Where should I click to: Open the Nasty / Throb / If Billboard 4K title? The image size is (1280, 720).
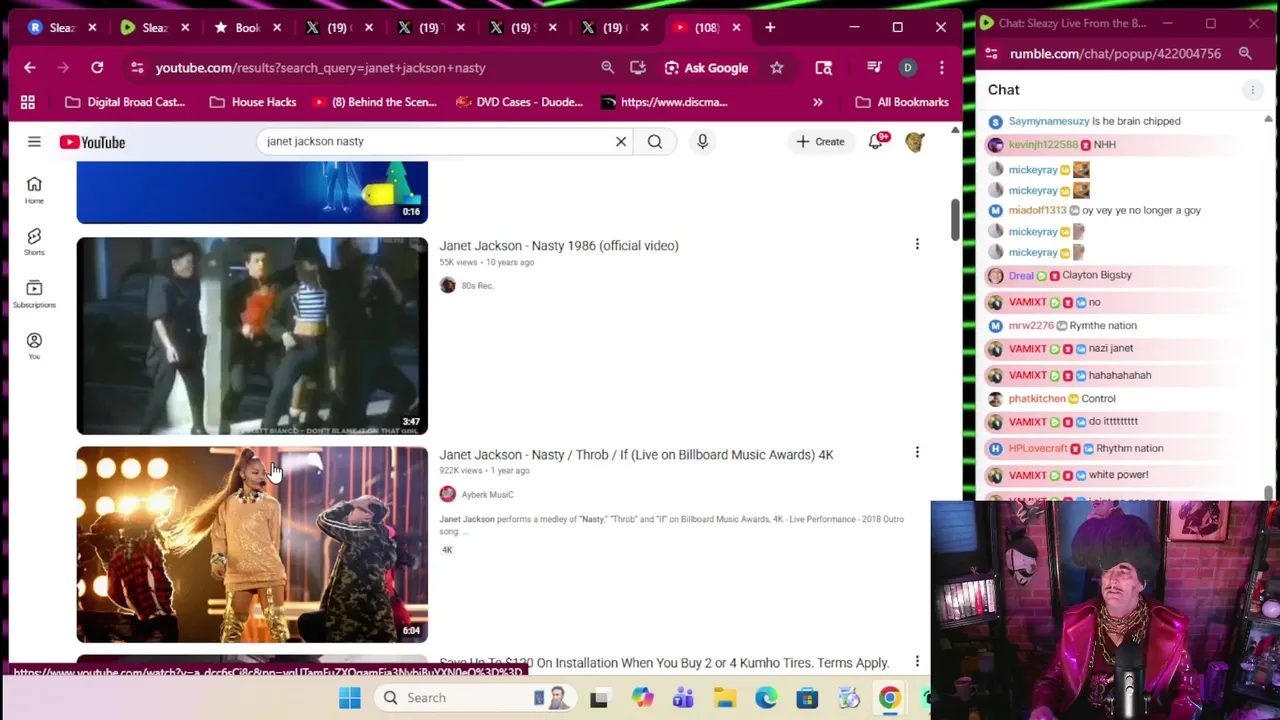(636, 454)
